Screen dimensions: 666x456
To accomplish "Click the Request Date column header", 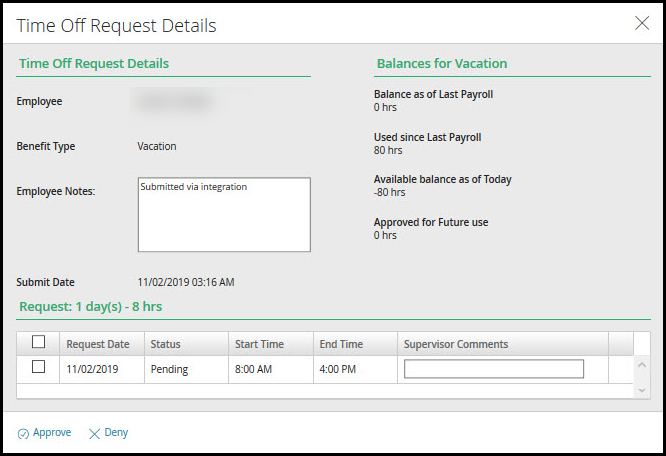I will coord(98,344).
